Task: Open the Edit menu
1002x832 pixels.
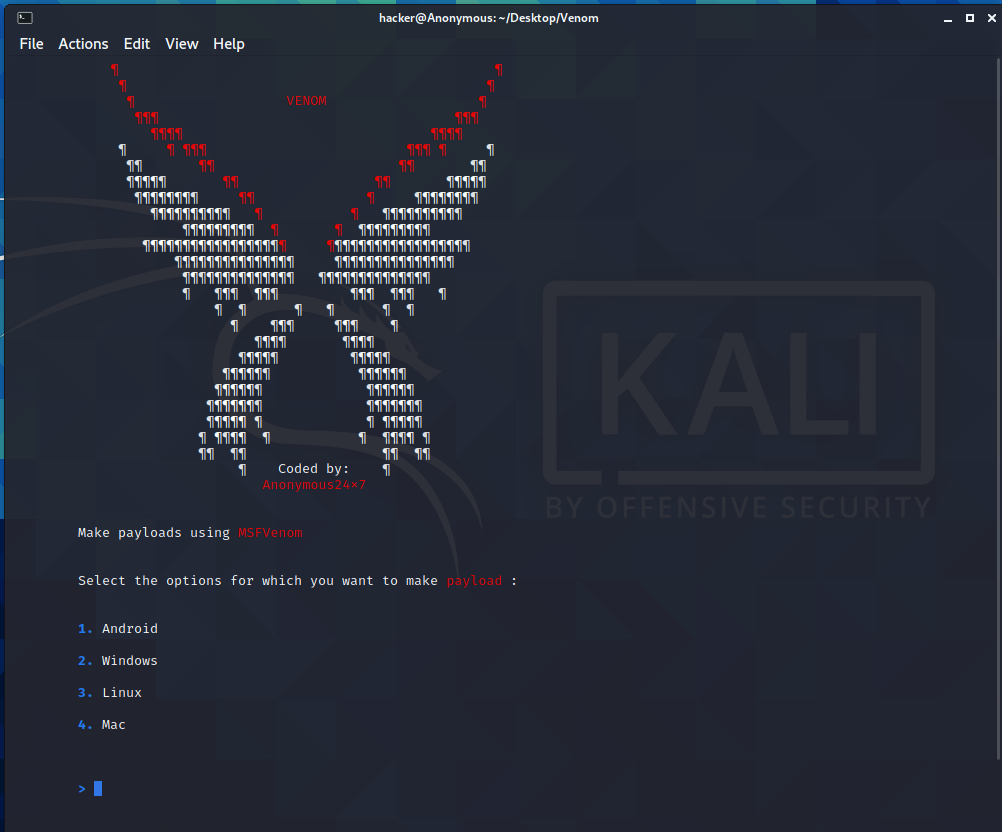Action: (x=137, y=44)
